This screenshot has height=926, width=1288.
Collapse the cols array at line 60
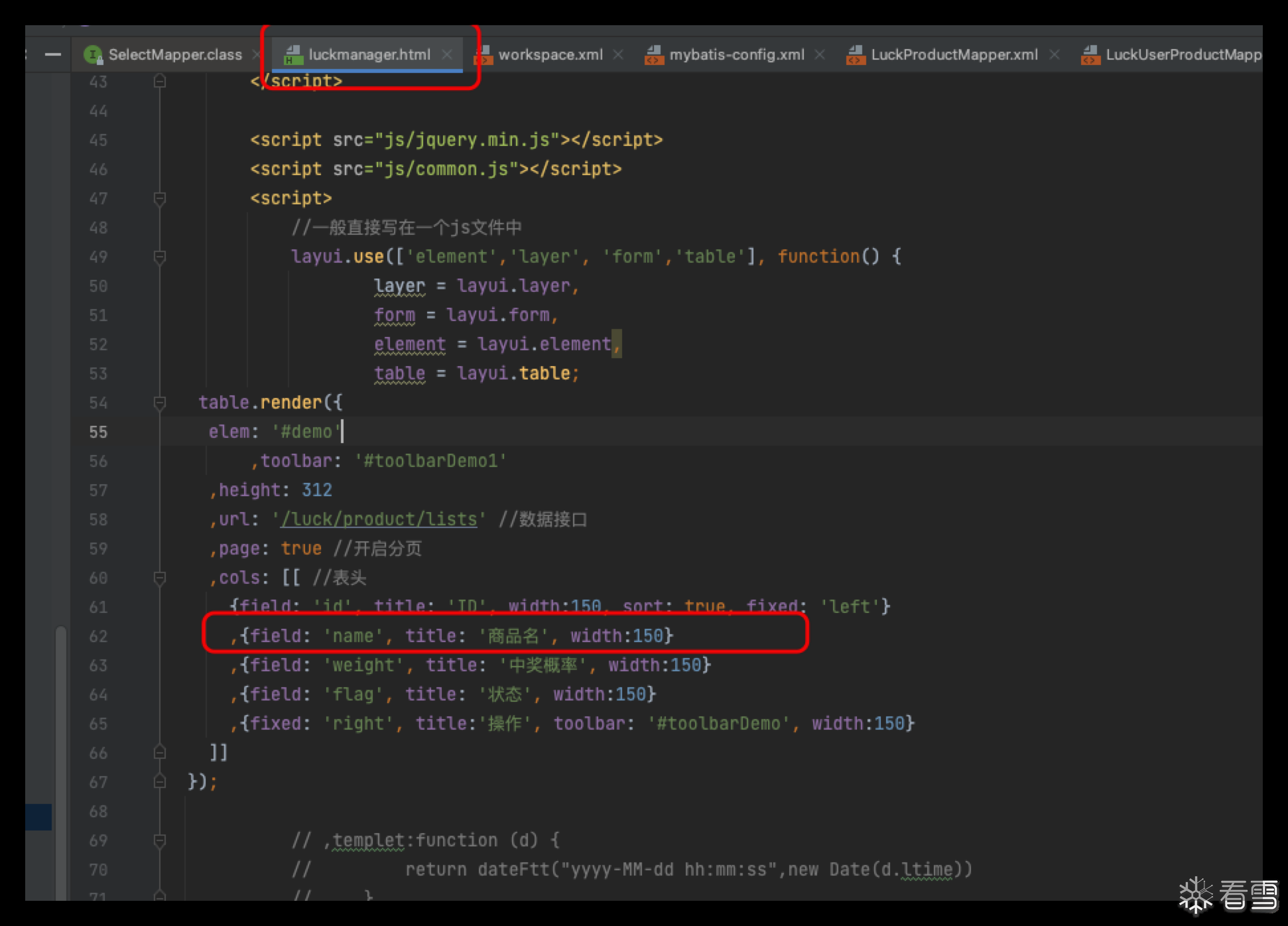159,578
